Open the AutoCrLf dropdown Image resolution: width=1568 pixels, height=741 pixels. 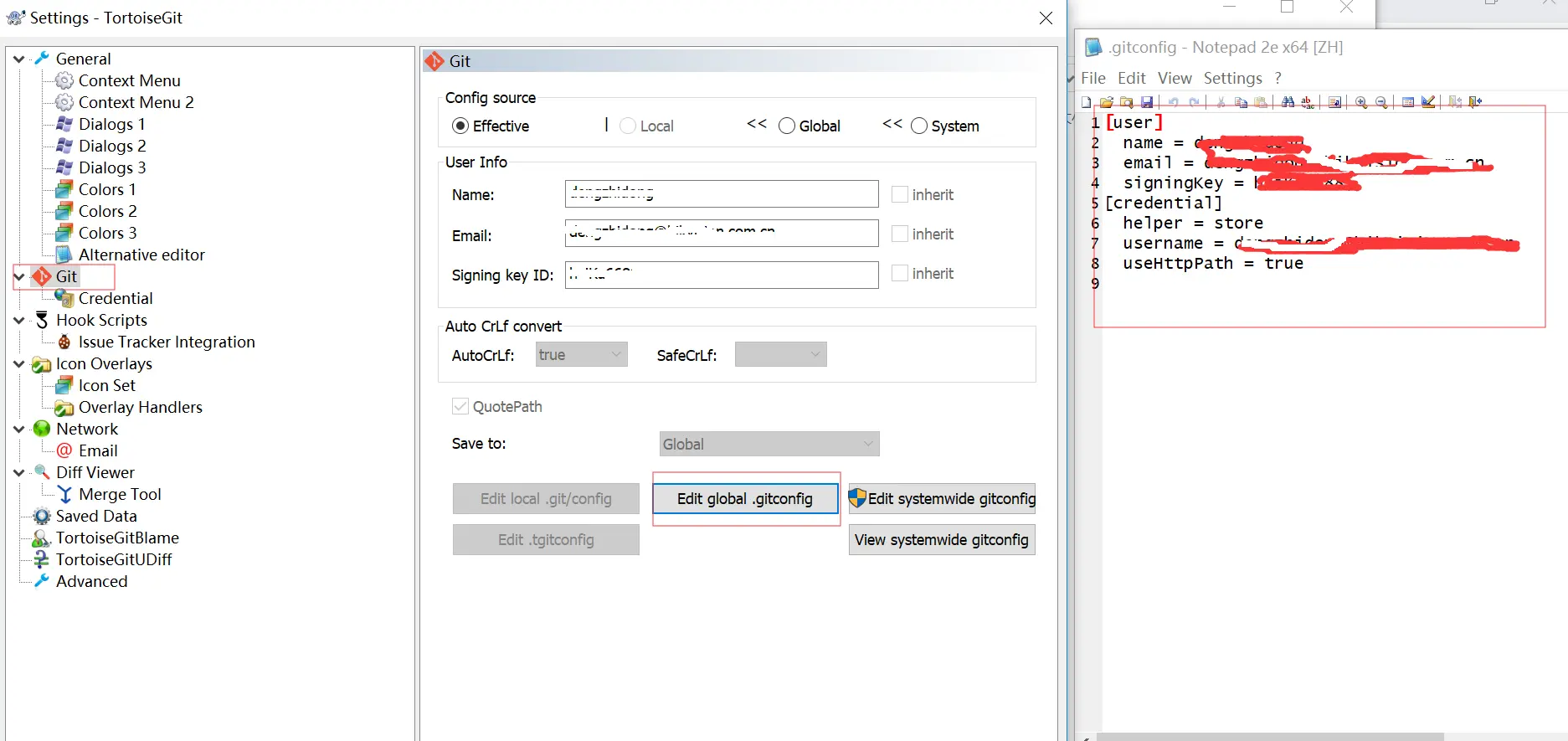coord(582,354)
